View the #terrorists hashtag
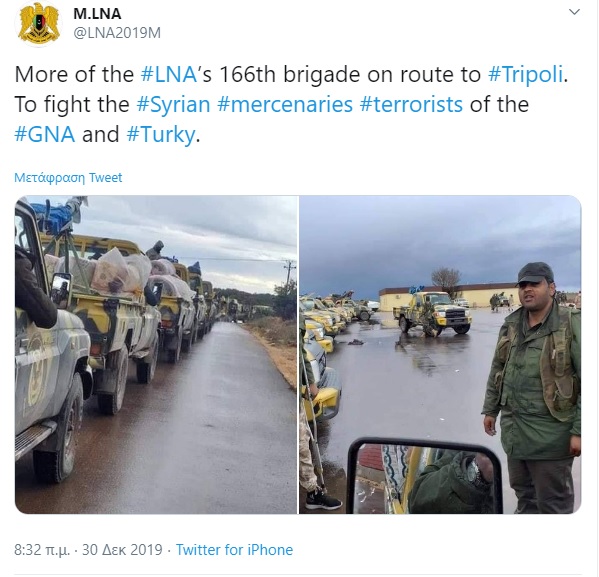This screenshot has width=599, height=577. click(x=411, y=104)
